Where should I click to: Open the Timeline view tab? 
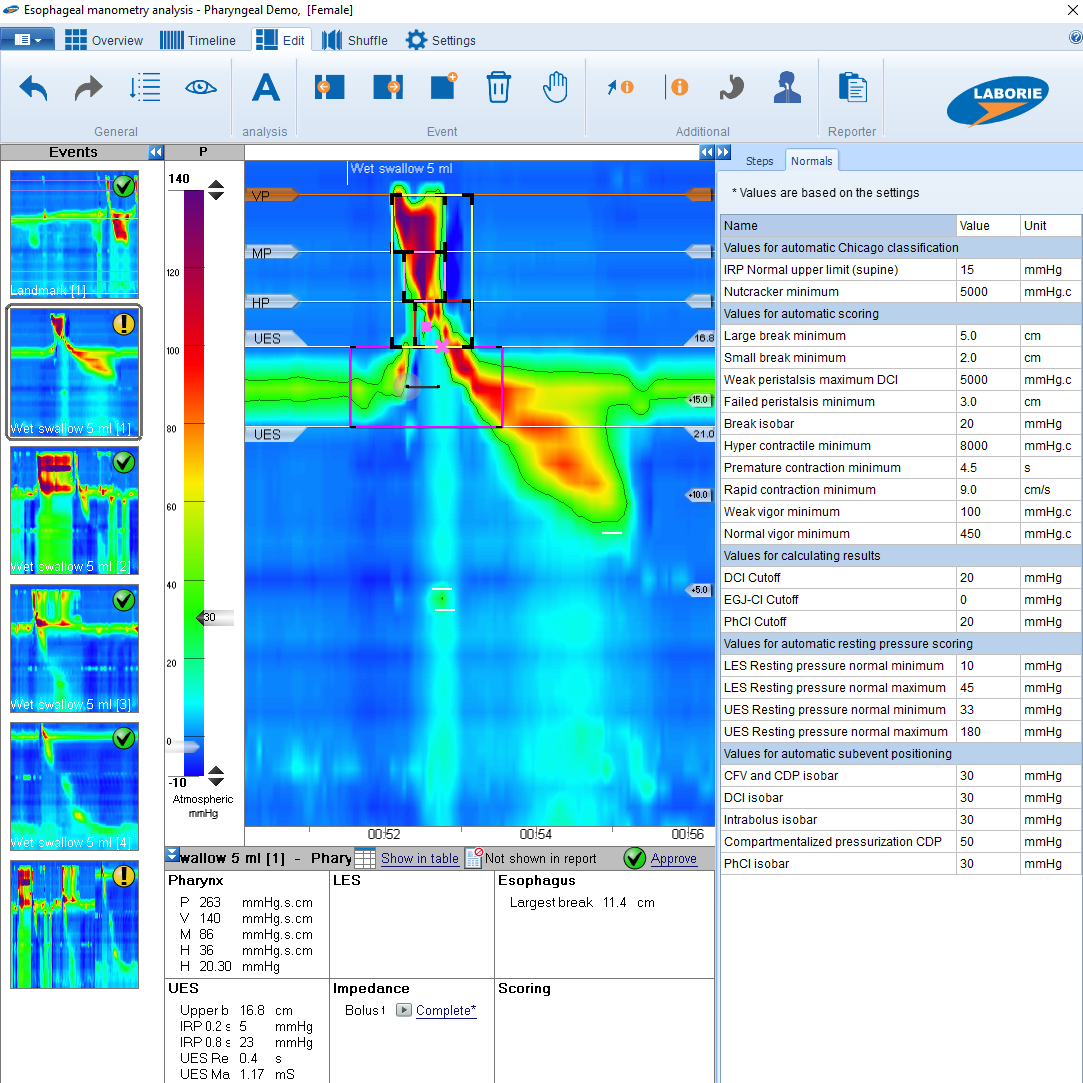[x=198, y=40]
